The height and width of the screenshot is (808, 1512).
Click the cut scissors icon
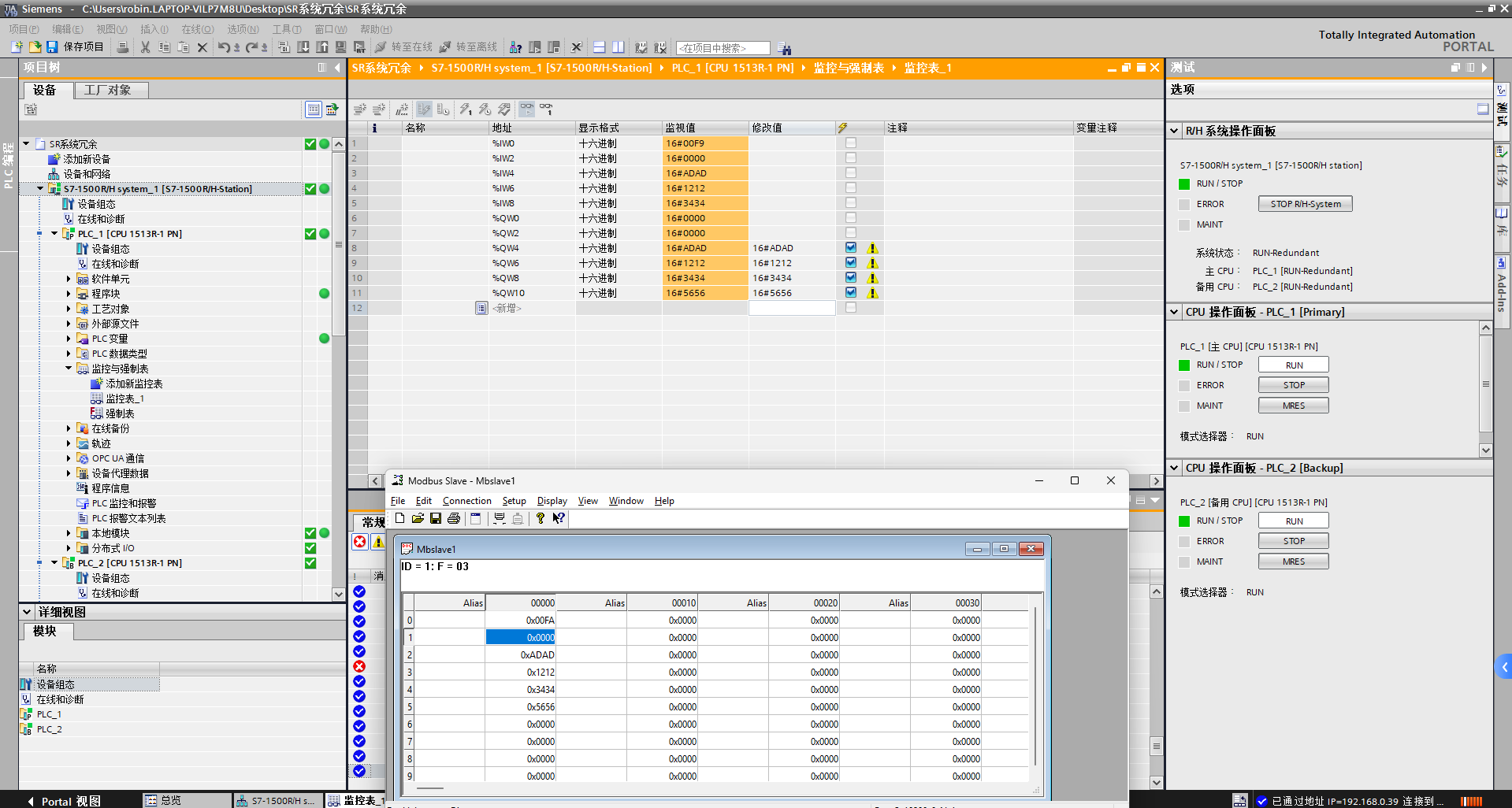click(x=145, y=47)
